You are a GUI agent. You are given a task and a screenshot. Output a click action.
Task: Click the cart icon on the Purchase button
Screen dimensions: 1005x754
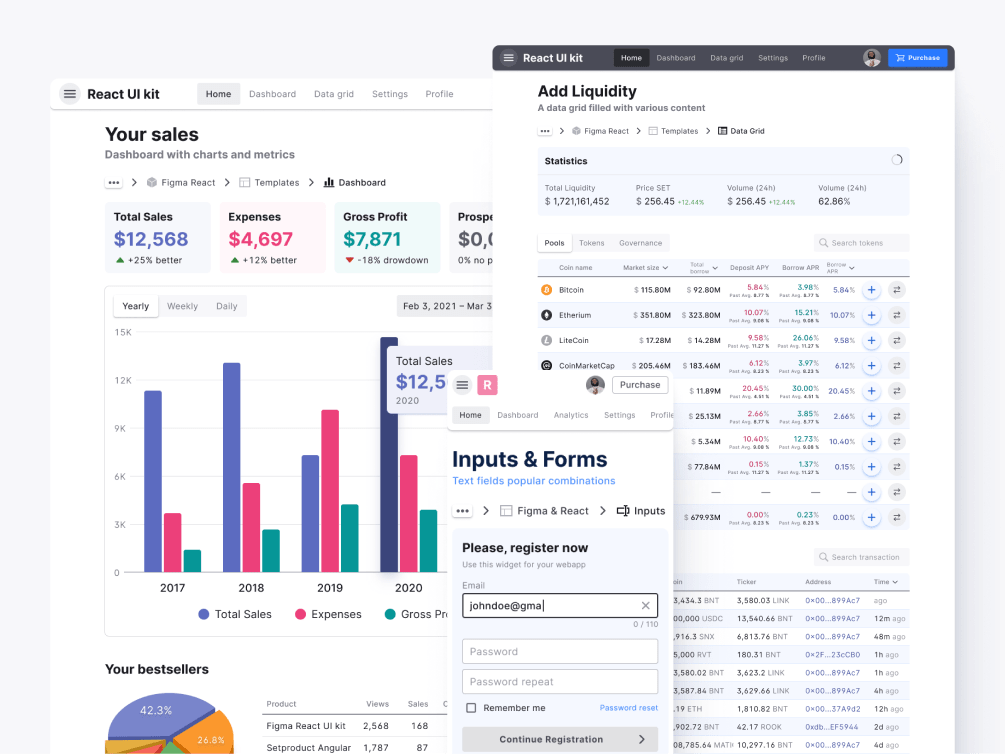pyautogui.click(x=898, y=57)
